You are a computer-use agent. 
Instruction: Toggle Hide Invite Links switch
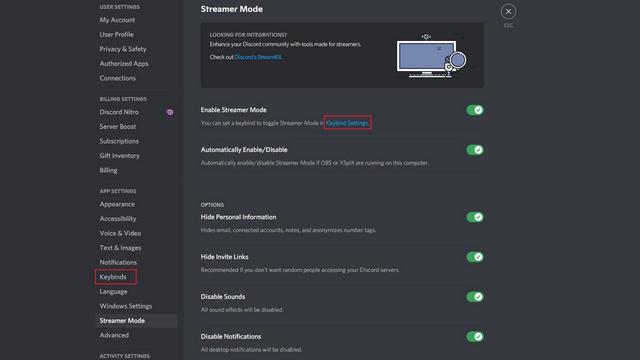pyautogui.click(x=475, y=257)
